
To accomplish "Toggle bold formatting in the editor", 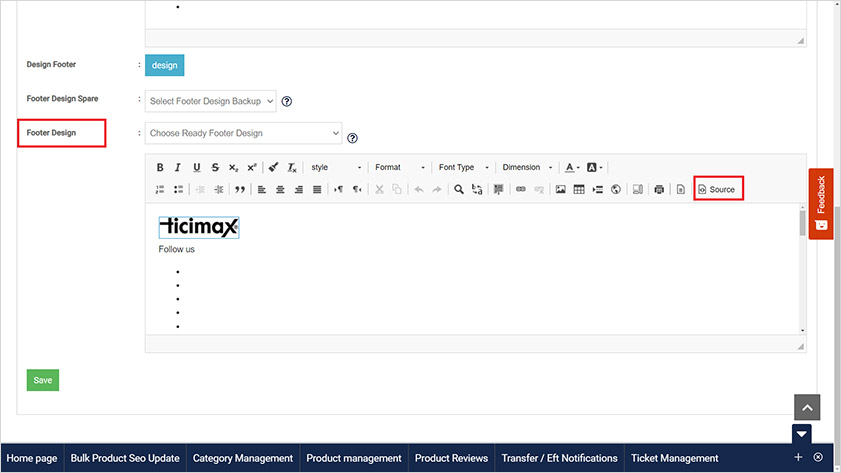I will tap(160, 168).
